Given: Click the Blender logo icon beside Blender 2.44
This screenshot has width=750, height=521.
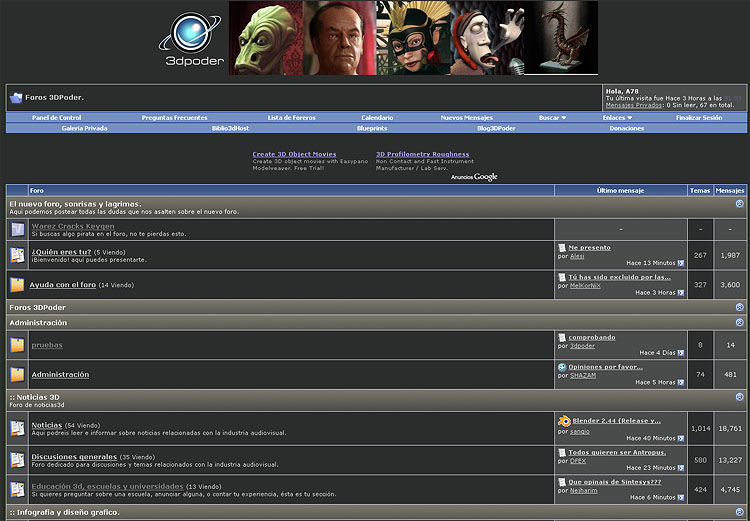Looking at the screenshot, I should coord(564,421).
